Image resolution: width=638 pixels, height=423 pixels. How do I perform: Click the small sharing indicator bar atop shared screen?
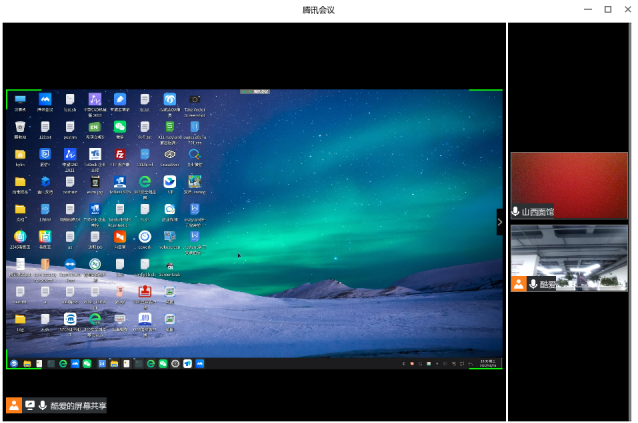coord(255,92)
